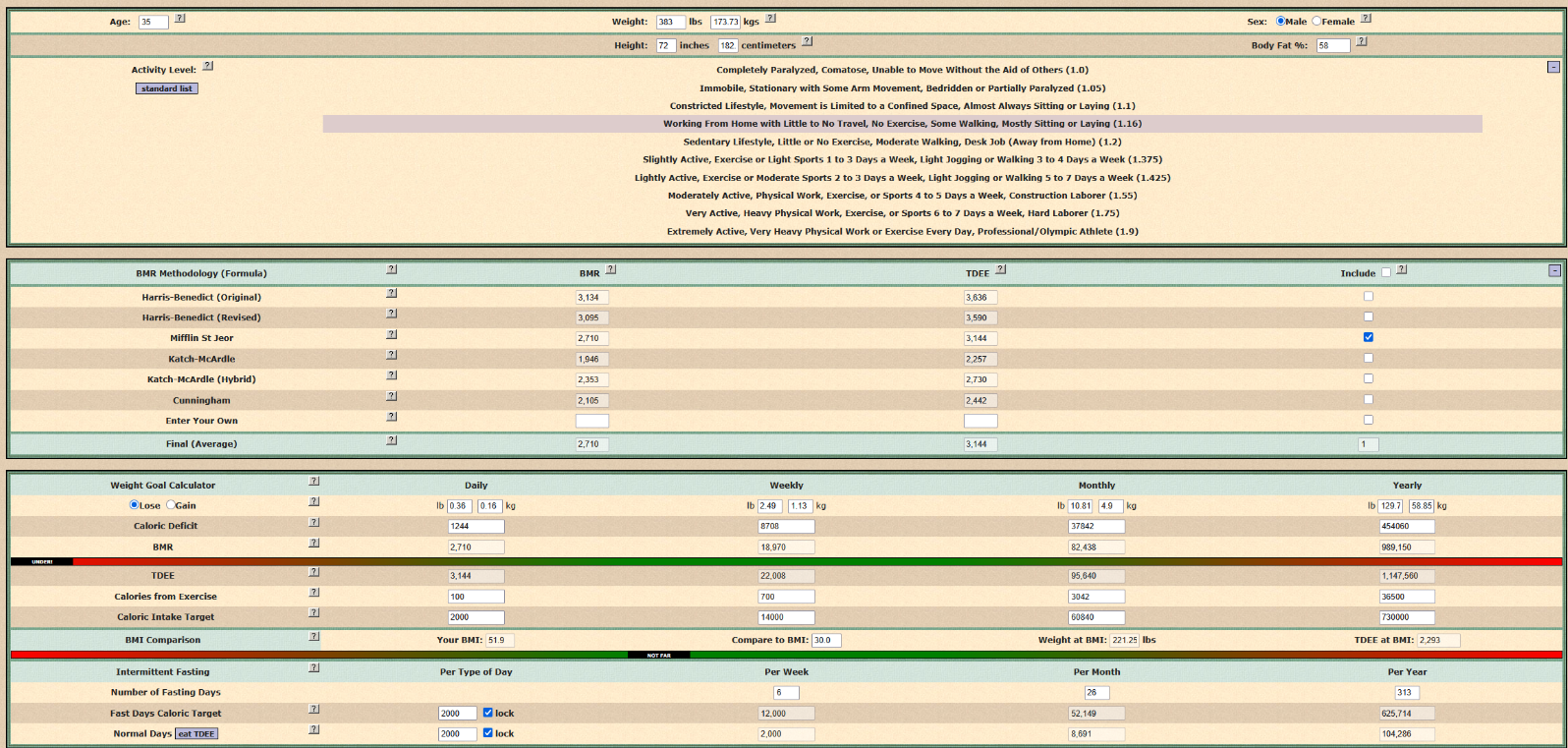The height and width of the screenshot is (748, 1568).
Task: Choose Moderately Active, Construction Laborer (1.55)
Action: (902, 196)
